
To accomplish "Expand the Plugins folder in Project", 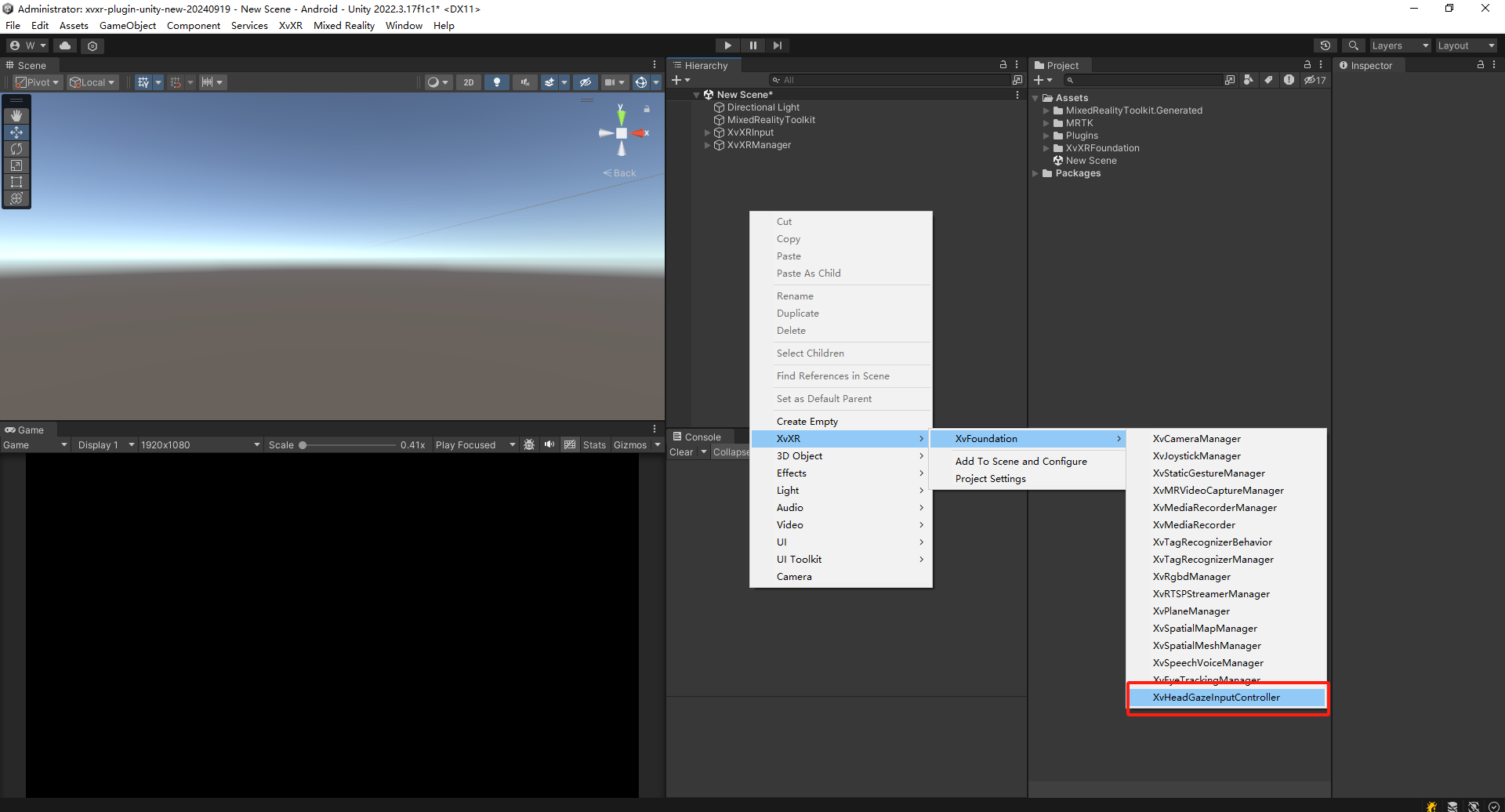I will [x=1046, y=136].
